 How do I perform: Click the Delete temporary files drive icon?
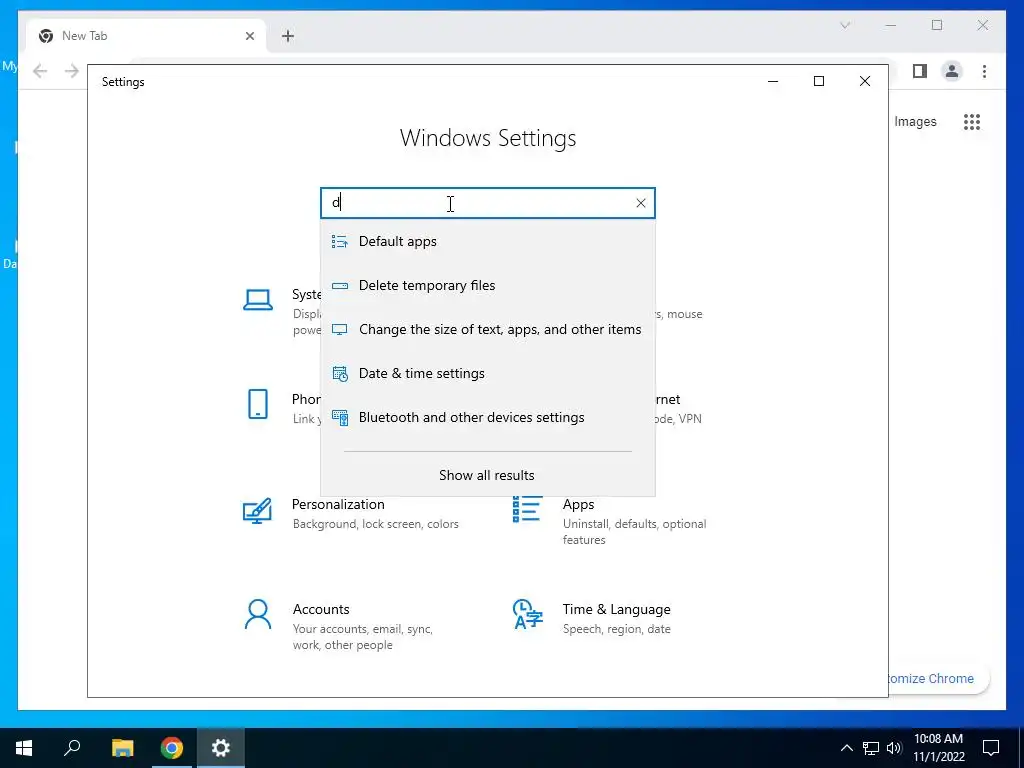point(340,285)
